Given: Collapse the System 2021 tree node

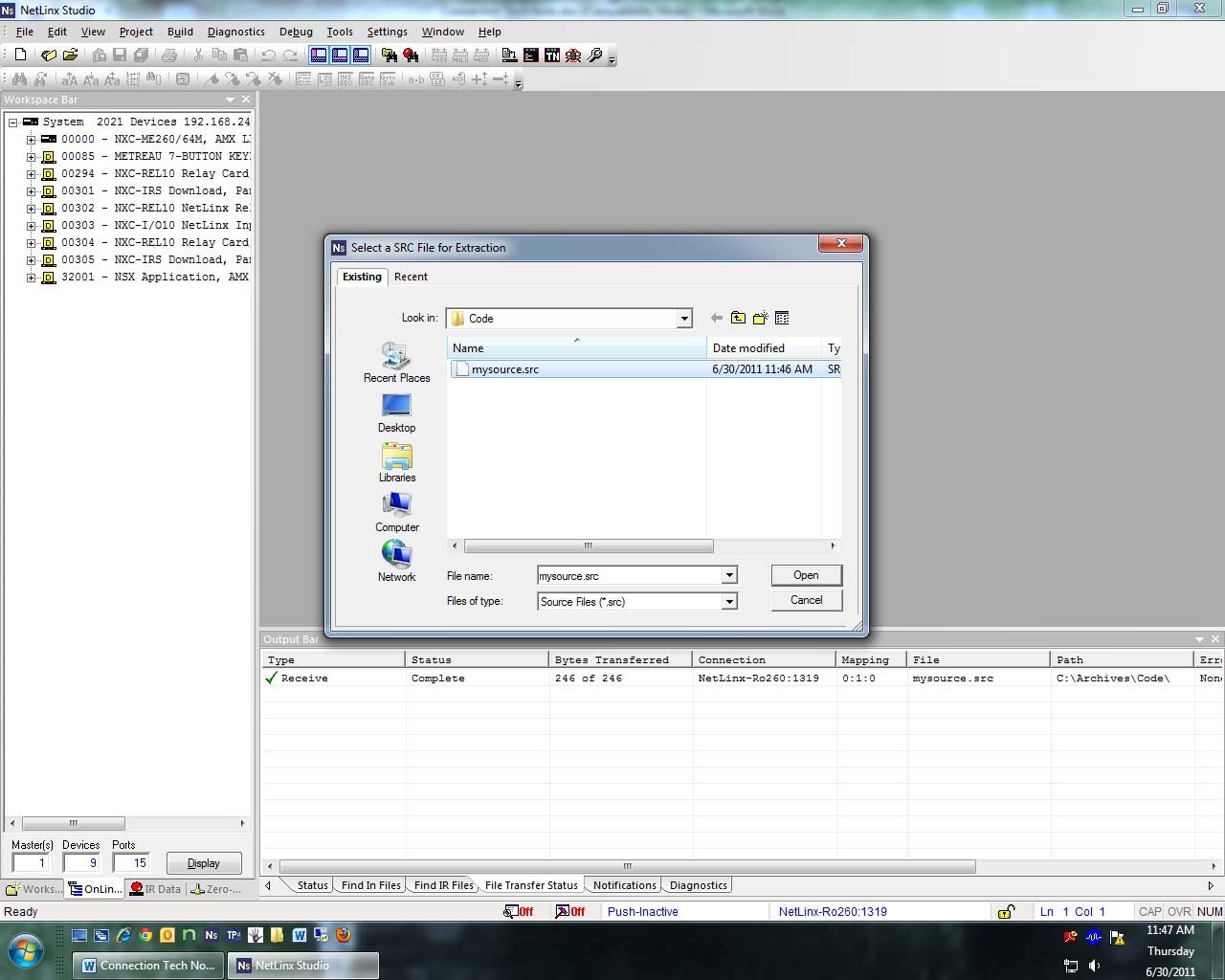Looking at the screenshot, I should (13, 122).
